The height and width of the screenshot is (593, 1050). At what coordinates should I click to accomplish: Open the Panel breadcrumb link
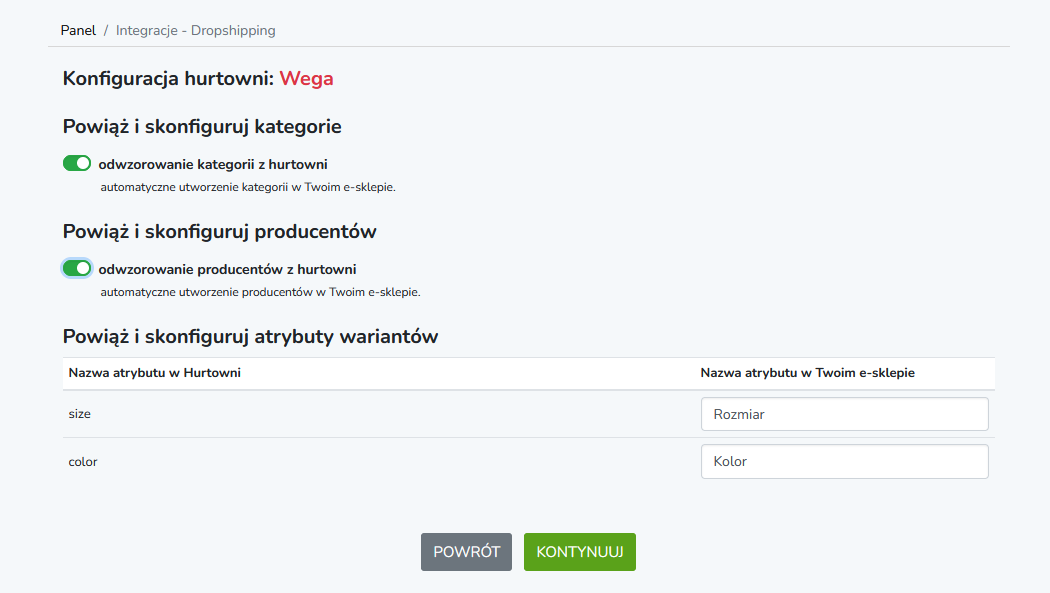tap(78, 30)
